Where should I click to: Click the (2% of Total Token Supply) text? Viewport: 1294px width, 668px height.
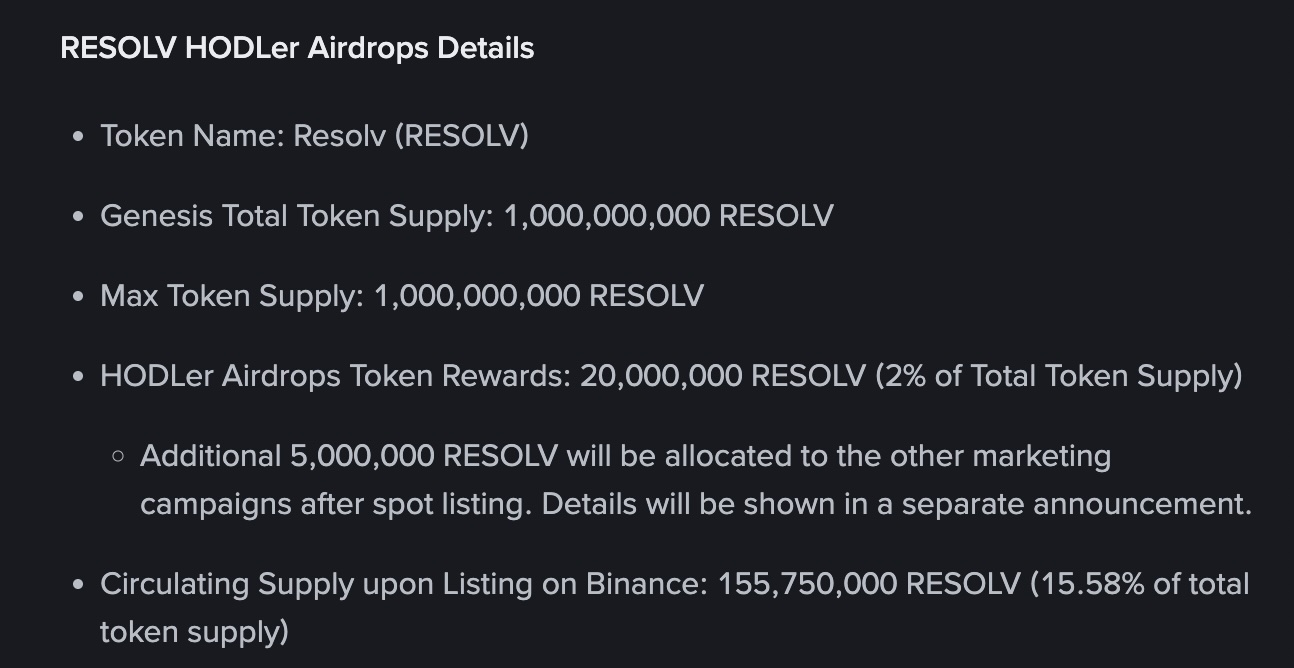click(x=1059, y=375)
